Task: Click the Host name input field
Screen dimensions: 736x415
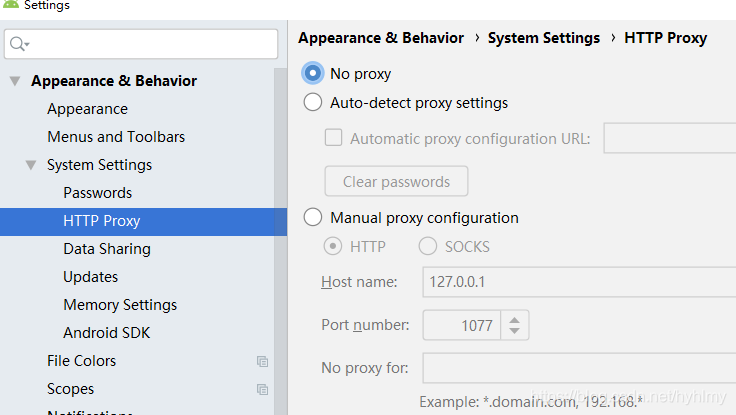Action: [x=579, y=282]
